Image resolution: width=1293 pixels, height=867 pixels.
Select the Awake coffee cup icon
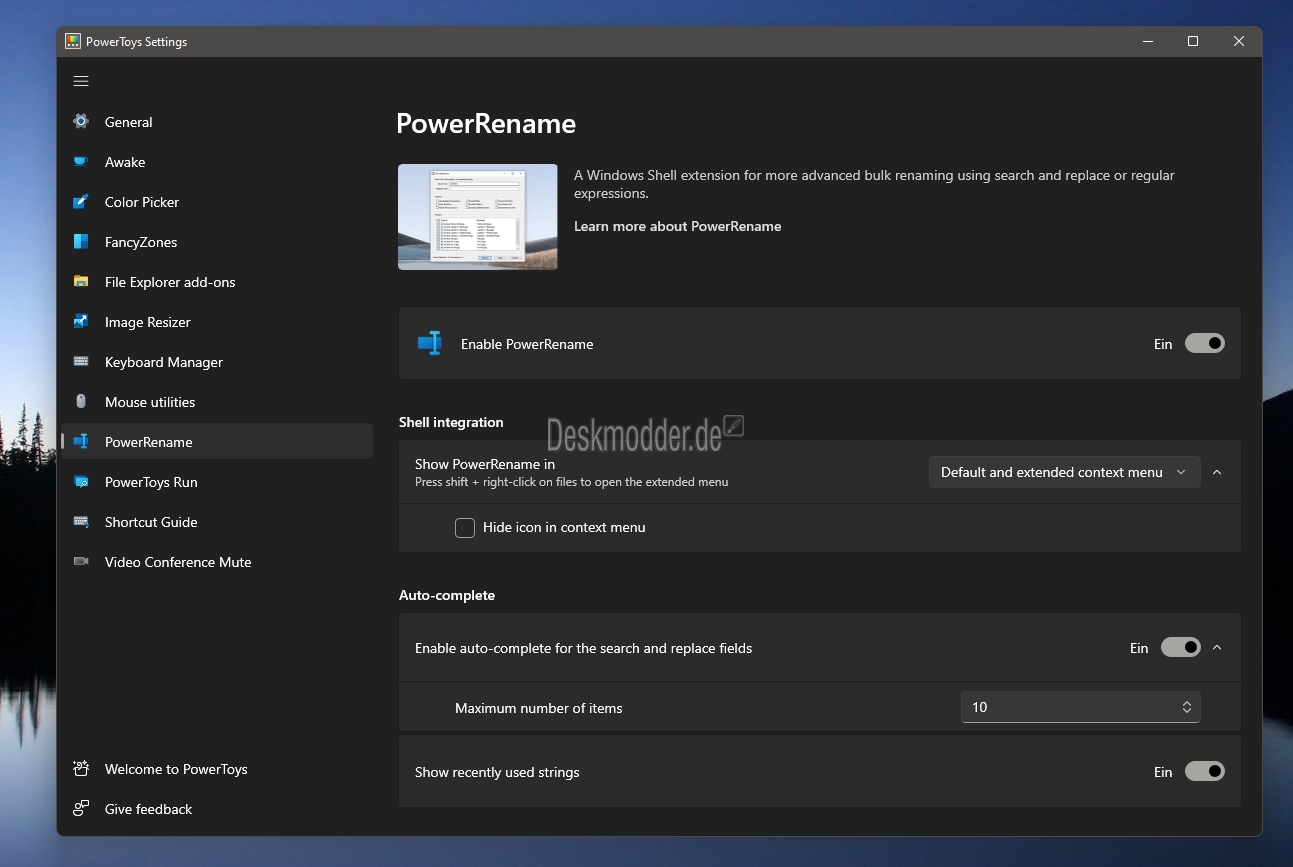pyautogui.click(x=81, y=162)
